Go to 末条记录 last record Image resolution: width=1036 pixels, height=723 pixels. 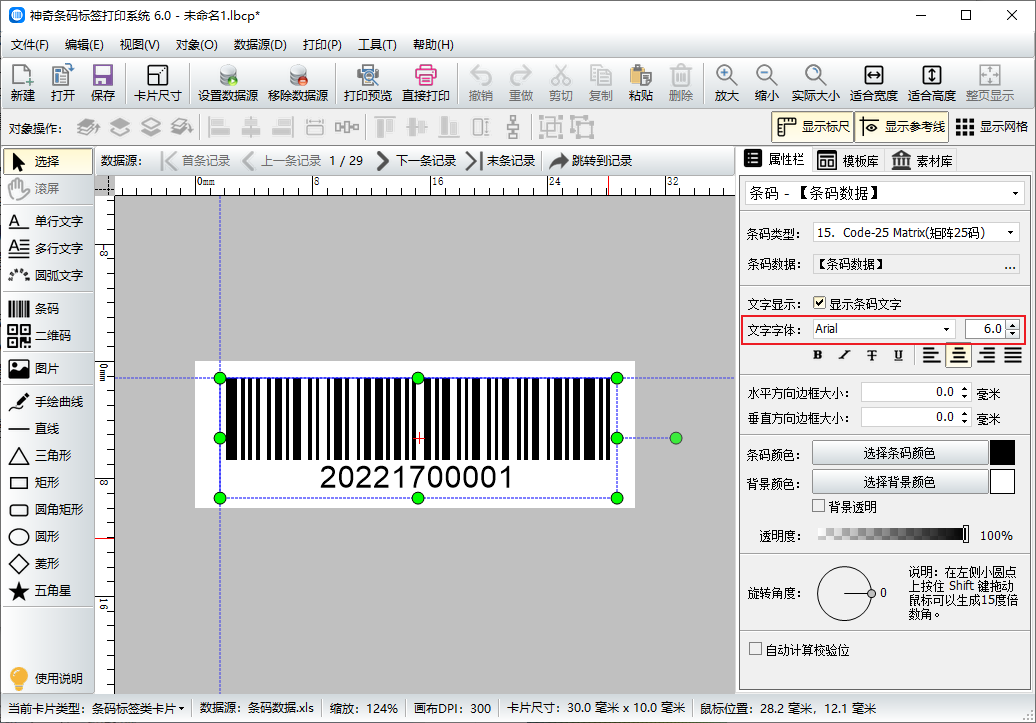click(500, 161)
